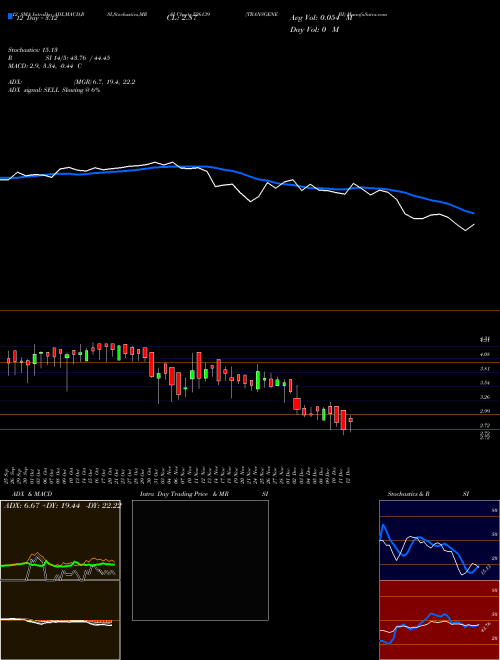The image size is (500, 660).
Task: Click the TRANSGENE symbol in the header
Action: click(x=261, y=14)
